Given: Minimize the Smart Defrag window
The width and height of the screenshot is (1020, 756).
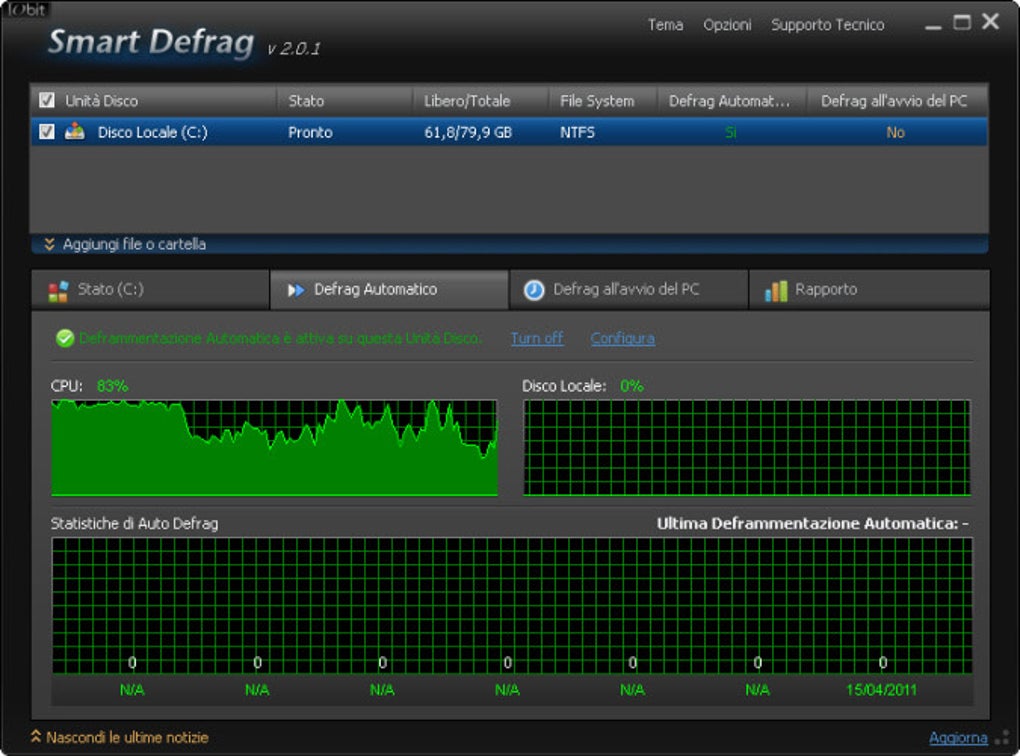Looking at the screenshot, I should [933, 25].
